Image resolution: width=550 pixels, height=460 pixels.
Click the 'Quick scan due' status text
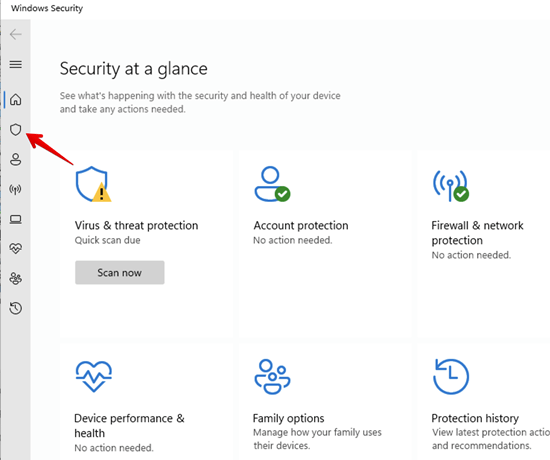click(x=108, y=240)
